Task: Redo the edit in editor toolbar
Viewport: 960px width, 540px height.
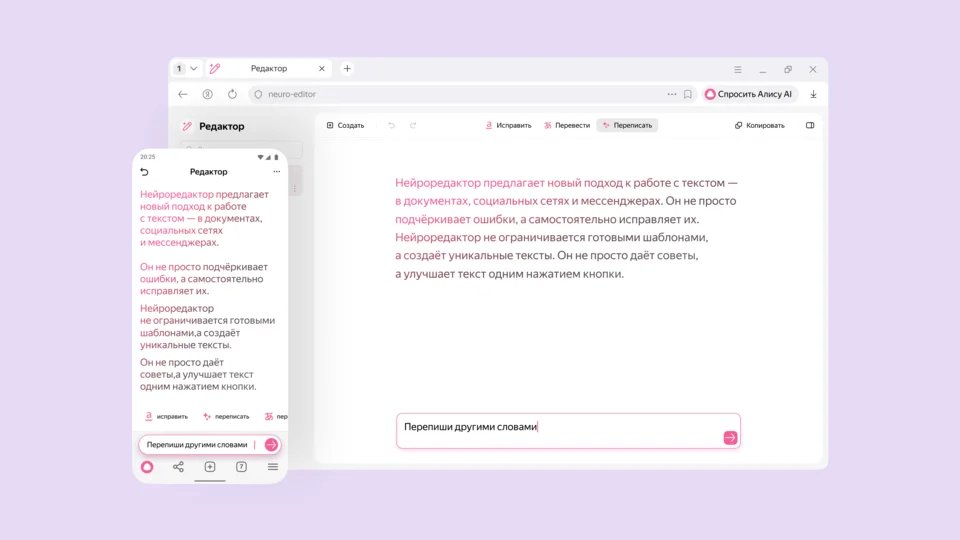Action: [413, 126]
